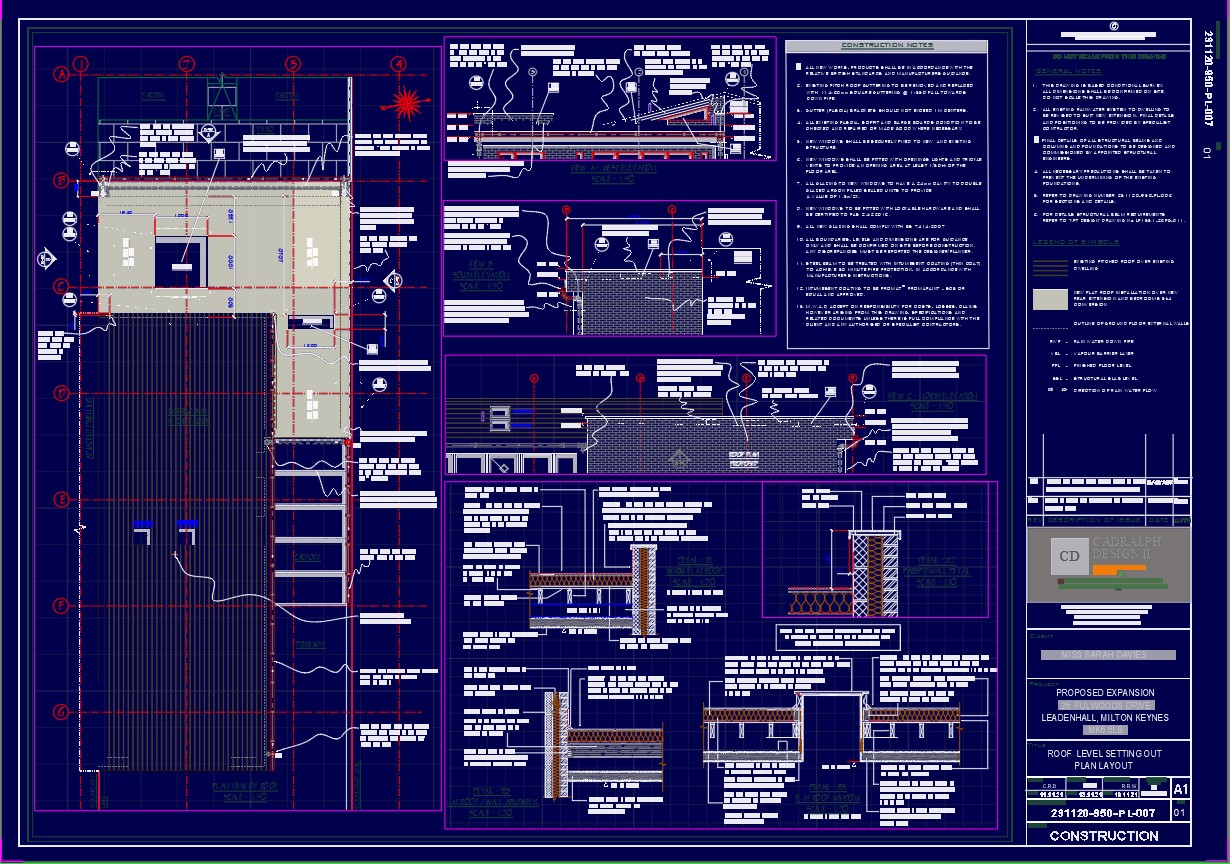Click the MISS SARAH DAVIES client field
Viewport: 1230px width, 864px height.
point(1107,655)
